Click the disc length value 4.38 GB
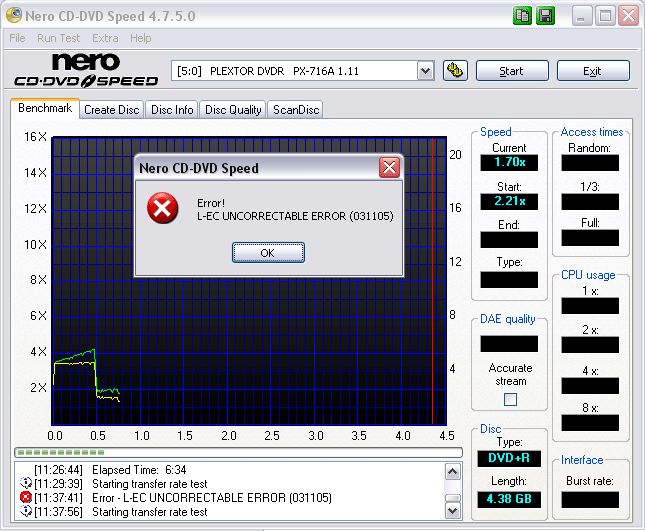The width and height of the screenshot is (645, 531). click(x=509, y=499)
